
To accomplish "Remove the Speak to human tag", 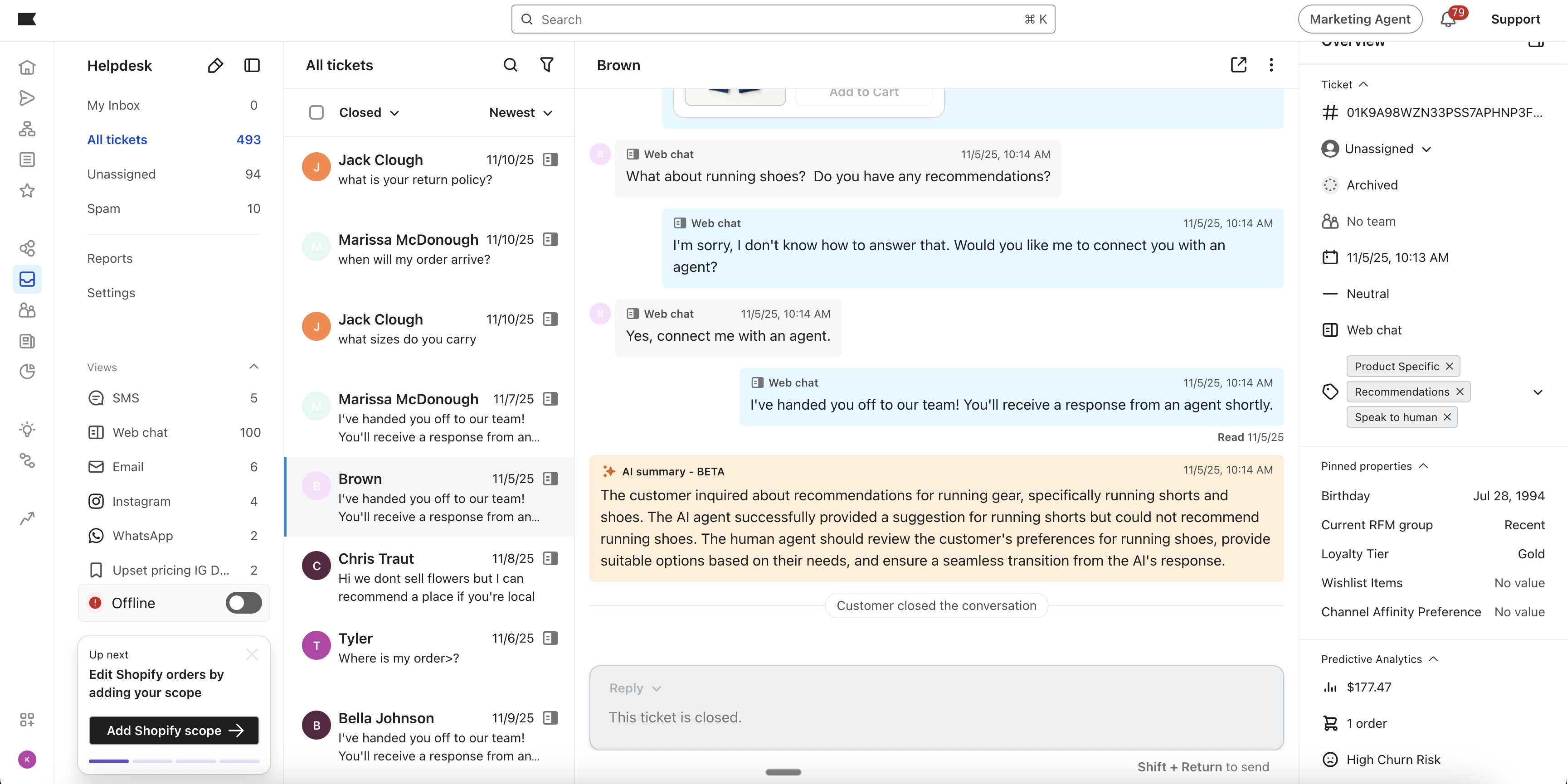I will (1447, 417).
